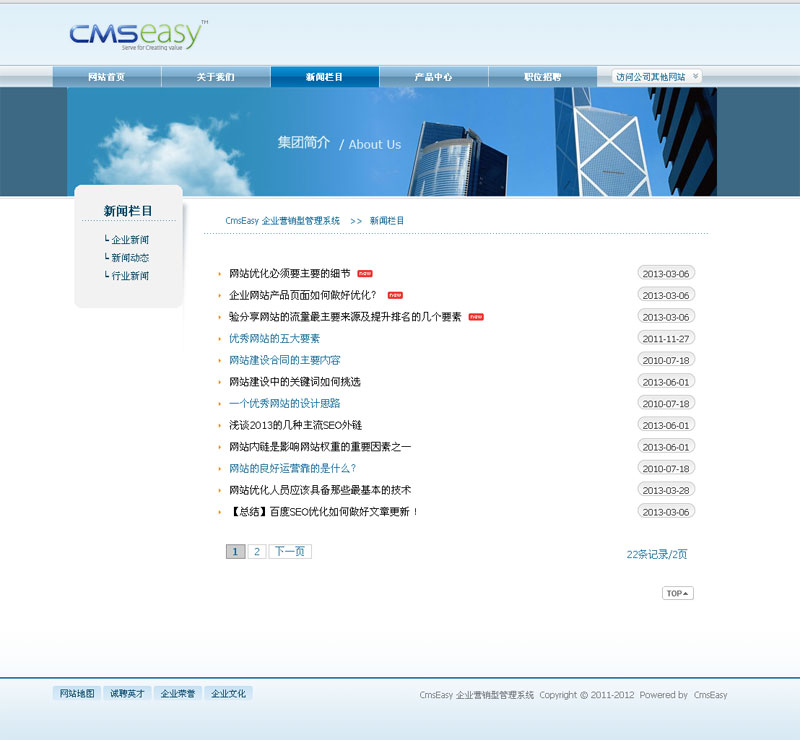Open 新闻动态 category in the sidebar

point(130,258)
